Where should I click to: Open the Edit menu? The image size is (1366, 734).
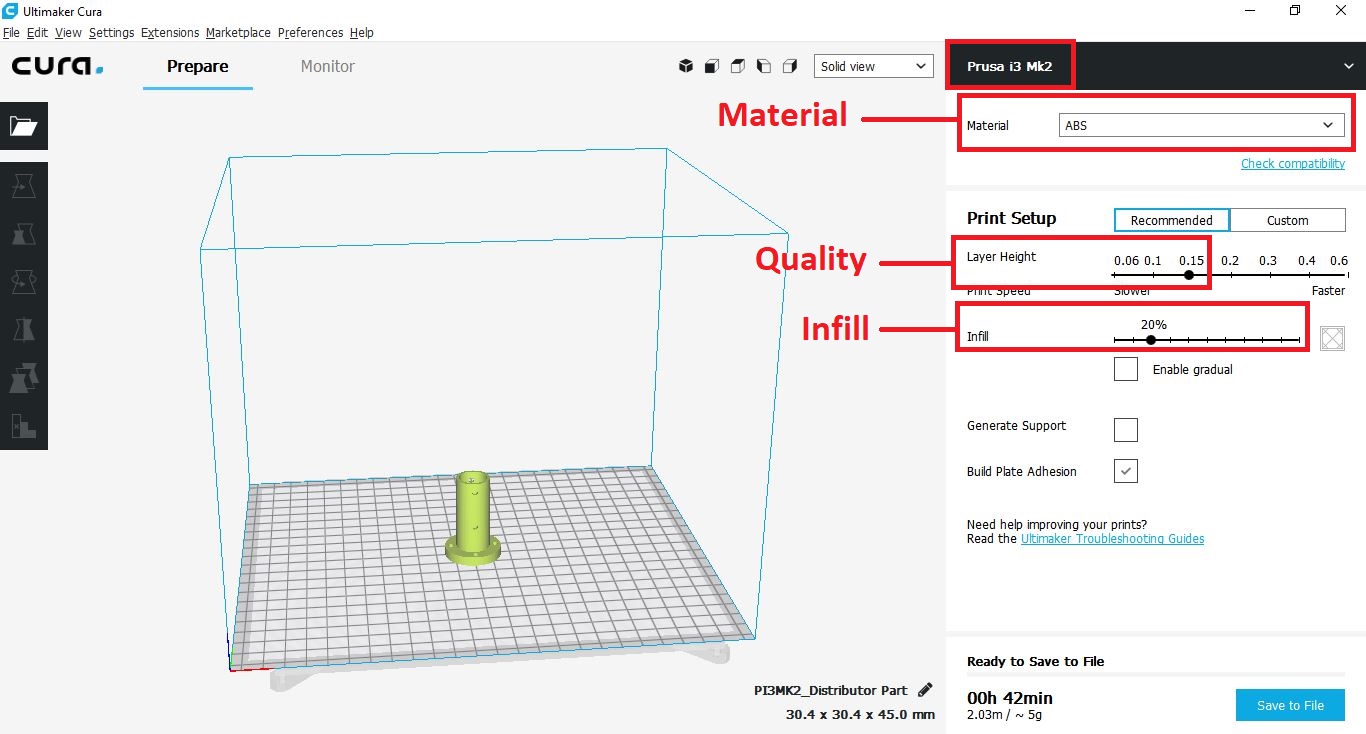click(37, 32)
